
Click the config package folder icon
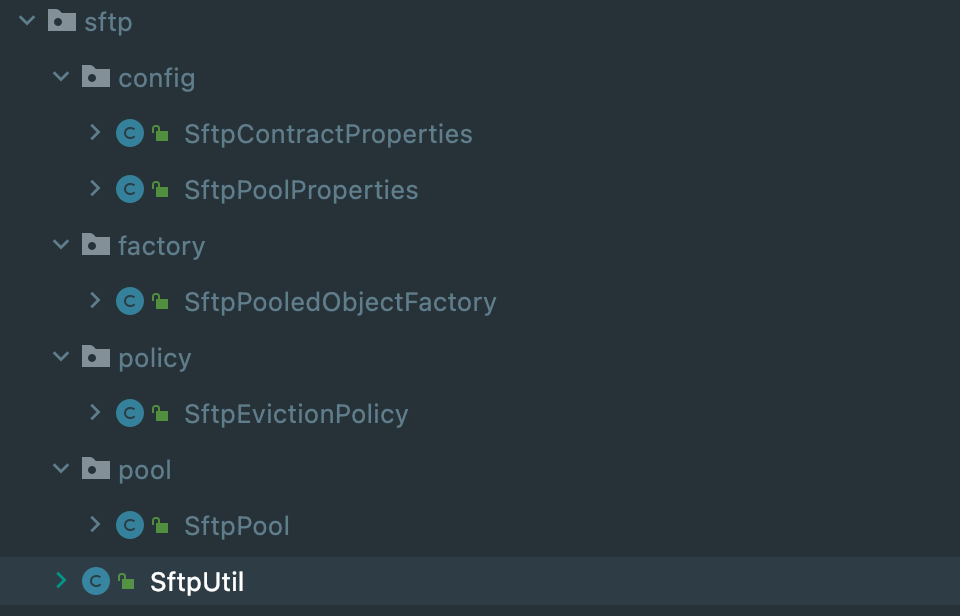pos(96,77)
